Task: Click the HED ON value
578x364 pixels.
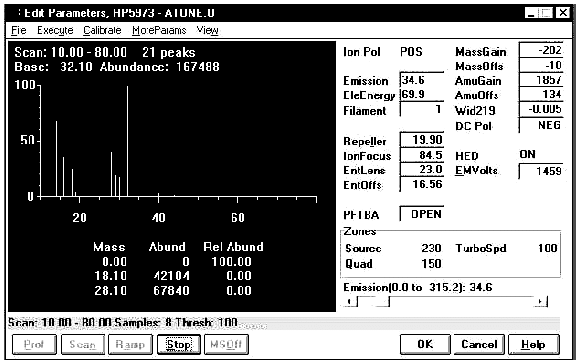Action: click(527, 154)
